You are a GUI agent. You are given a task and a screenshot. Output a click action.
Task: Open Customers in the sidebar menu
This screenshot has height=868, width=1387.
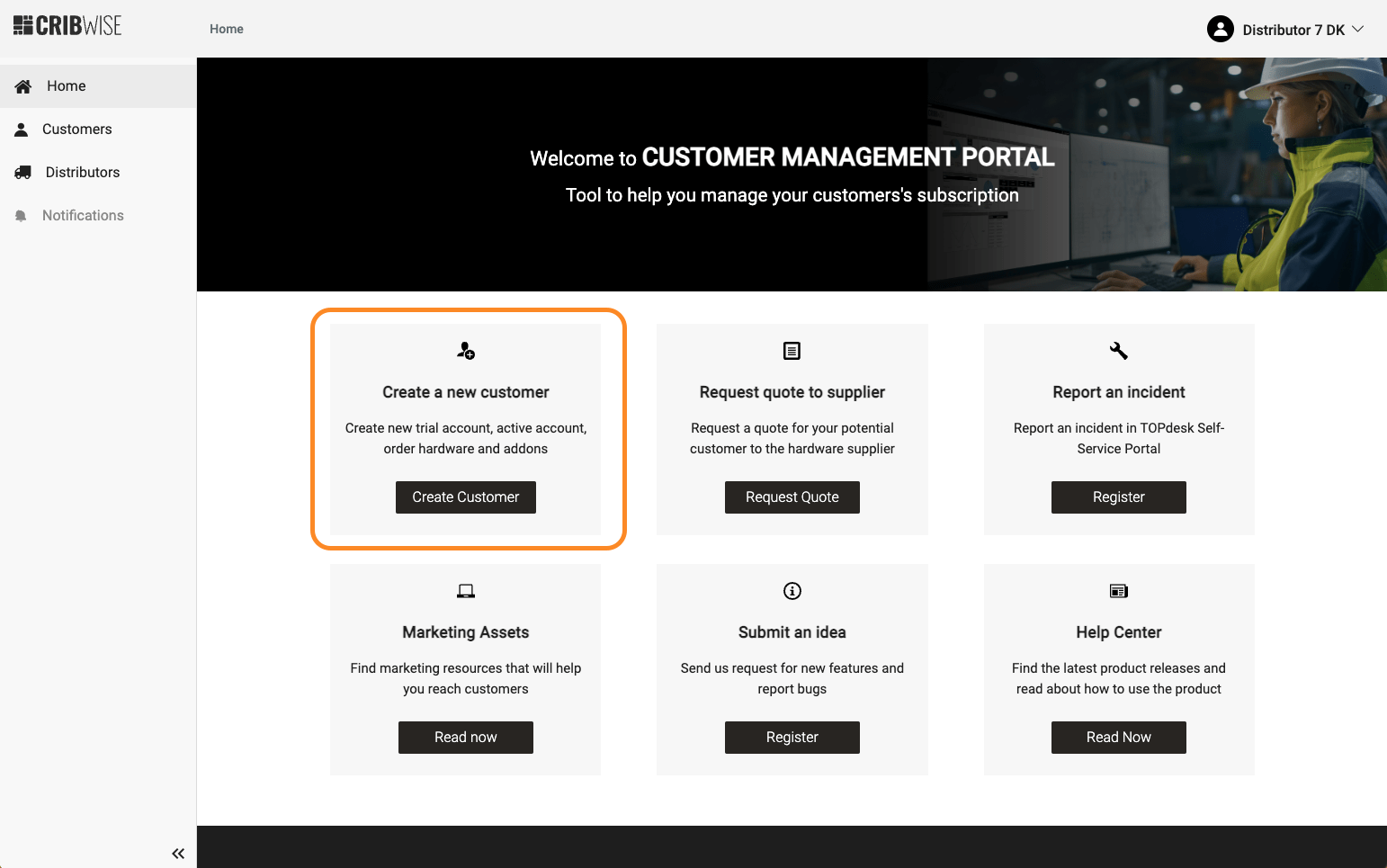click(77, 130)
